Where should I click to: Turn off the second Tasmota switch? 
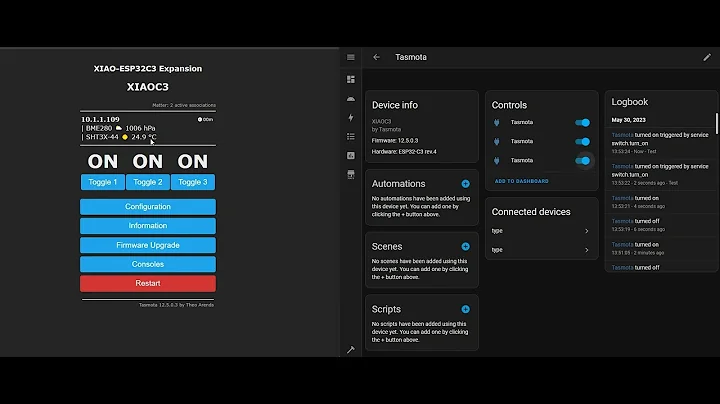point(582,141)
